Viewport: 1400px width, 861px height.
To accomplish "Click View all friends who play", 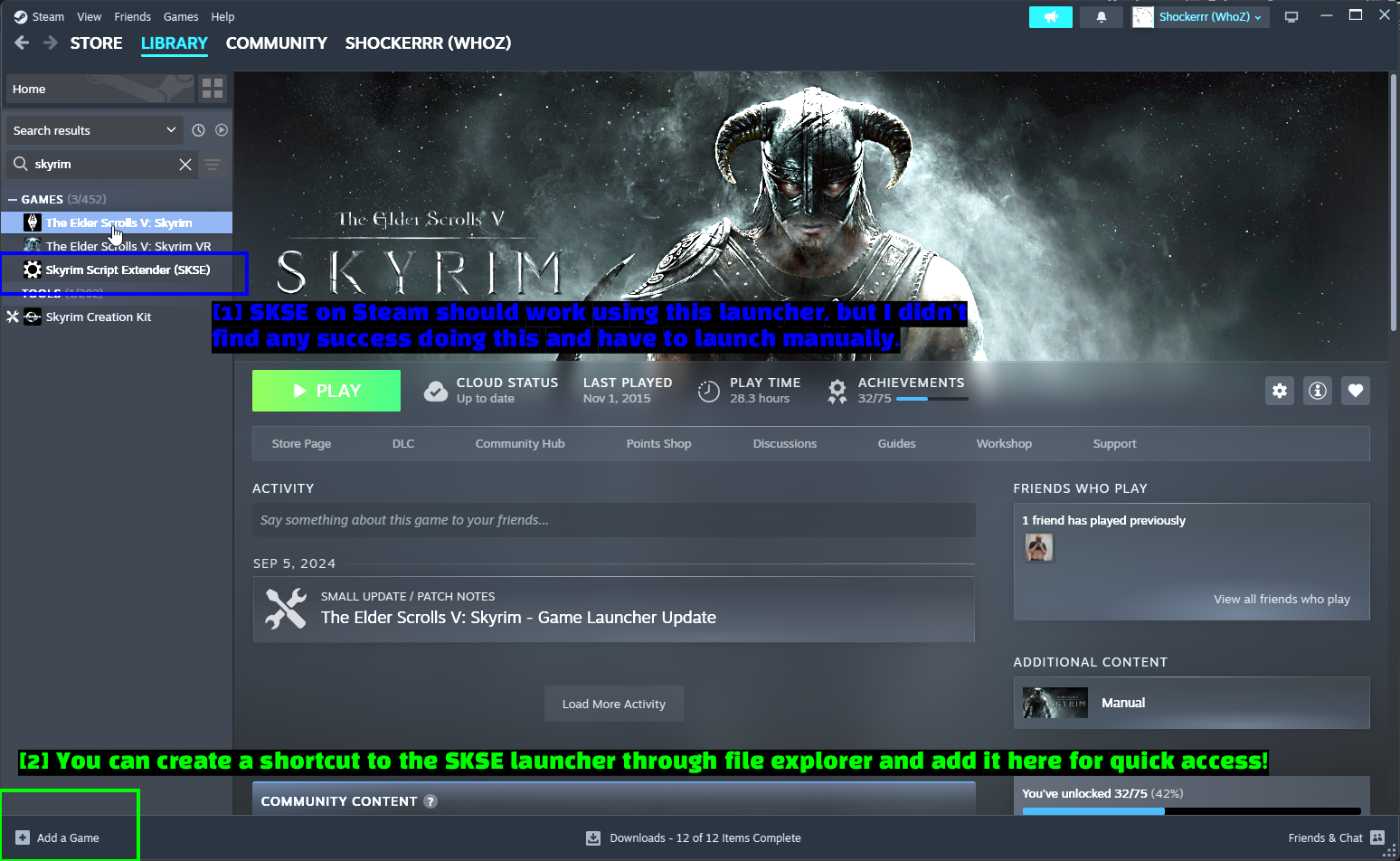I will [1282, 600].
